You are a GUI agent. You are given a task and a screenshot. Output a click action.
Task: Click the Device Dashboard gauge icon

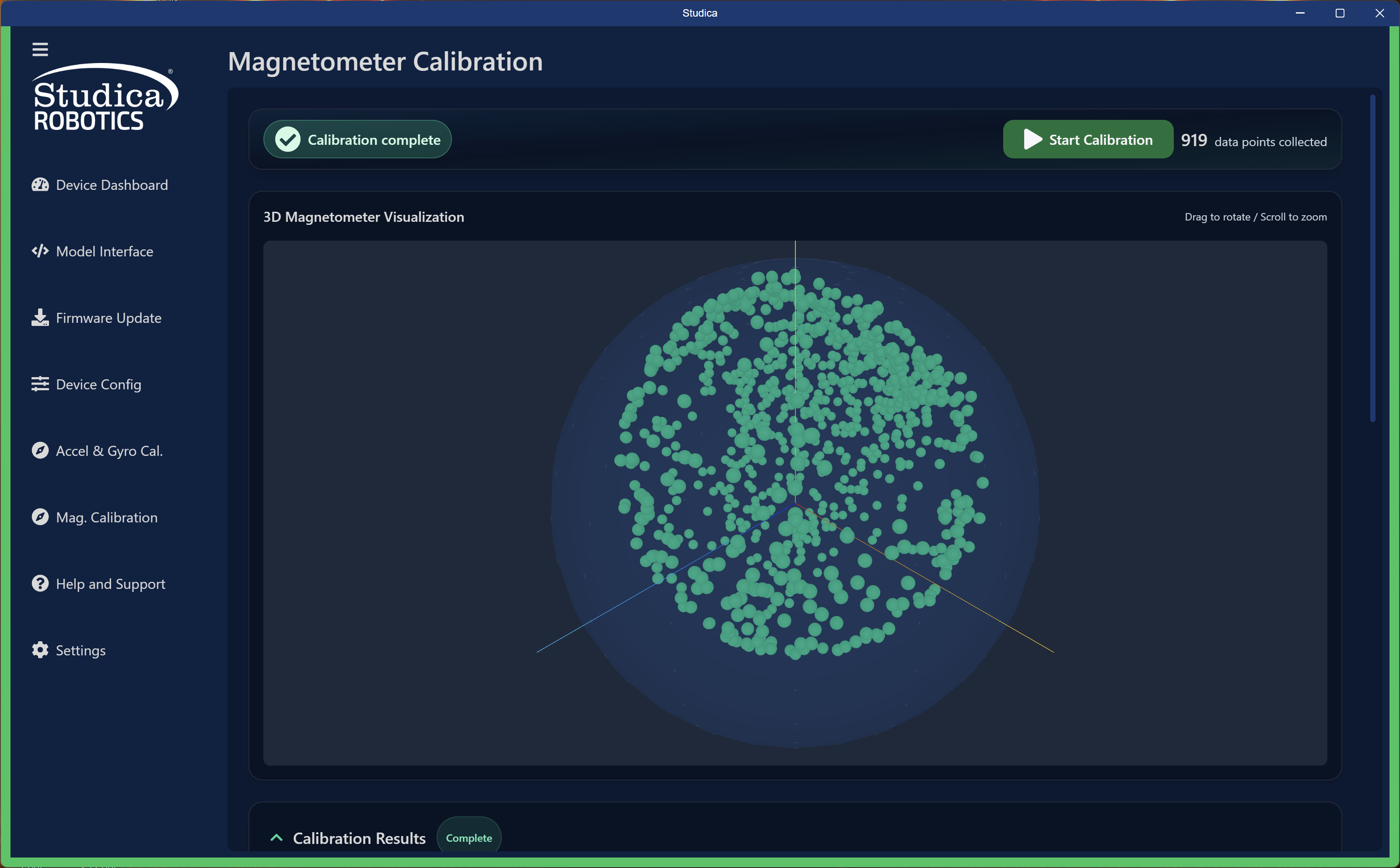click(x=40, y=185)
